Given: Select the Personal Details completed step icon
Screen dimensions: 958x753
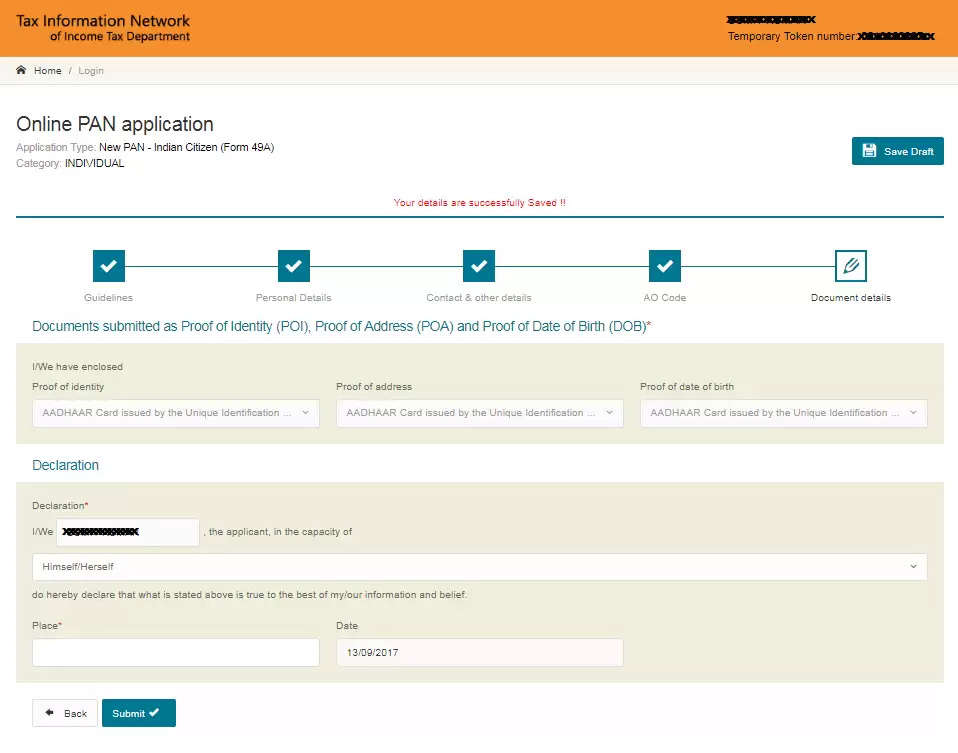Looking at the screenshot, I should click(x=293, y=266).
